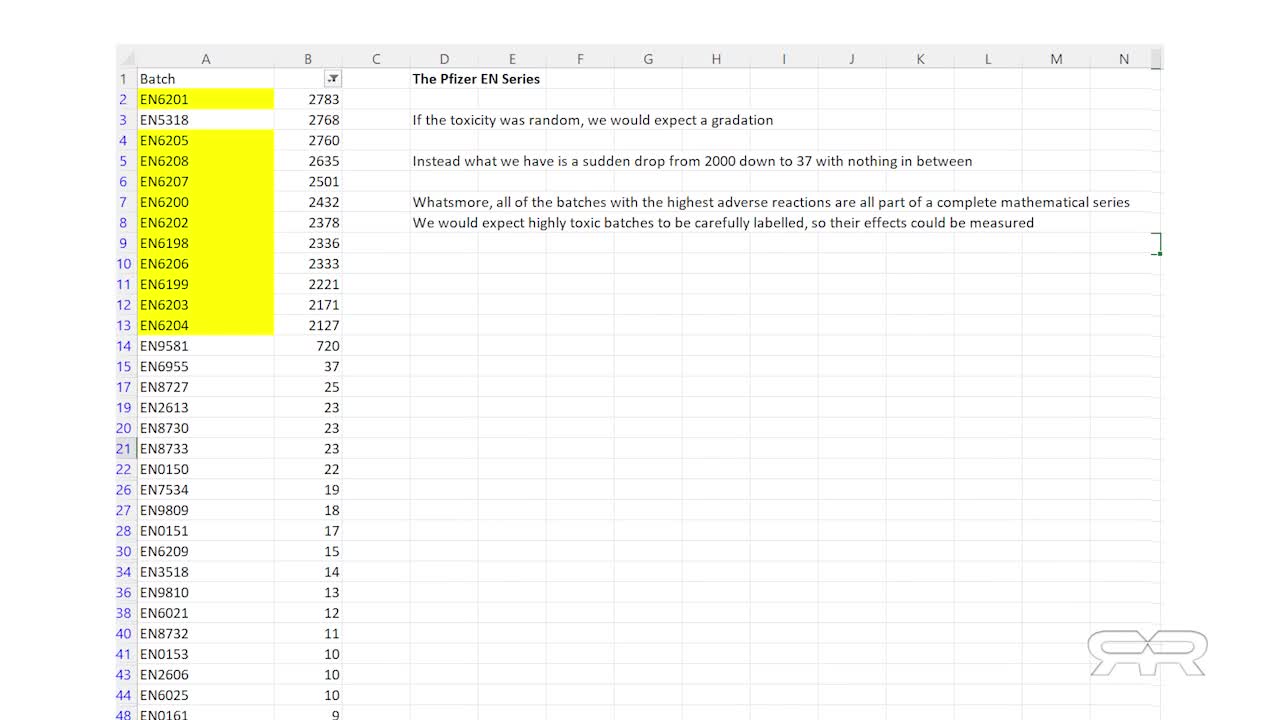The image size is (1280, 720).
Task: Select cell EN6209
Action: (x=205, y=551)
